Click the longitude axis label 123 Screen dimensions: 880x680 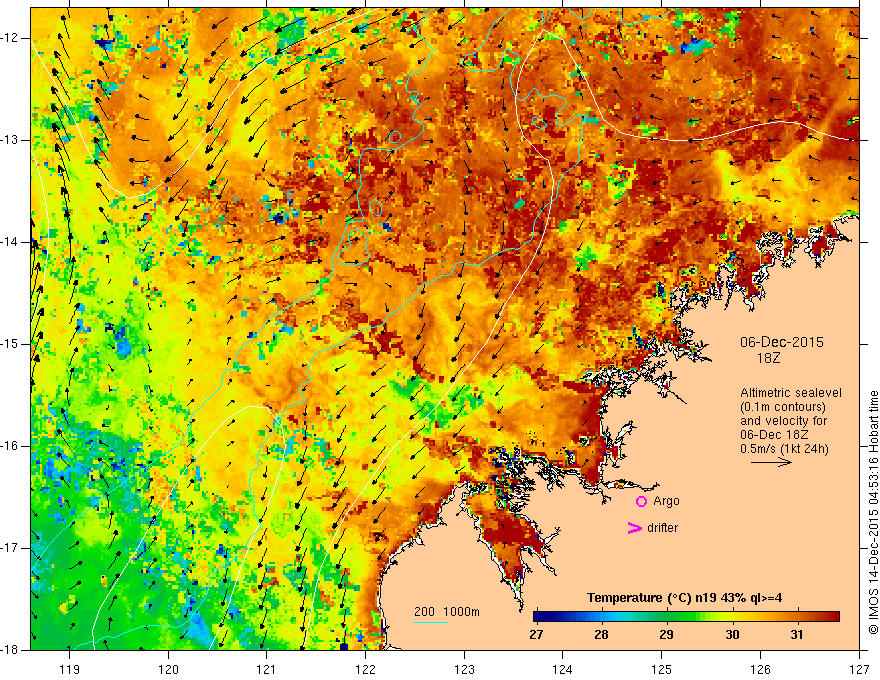pos(464,669)
